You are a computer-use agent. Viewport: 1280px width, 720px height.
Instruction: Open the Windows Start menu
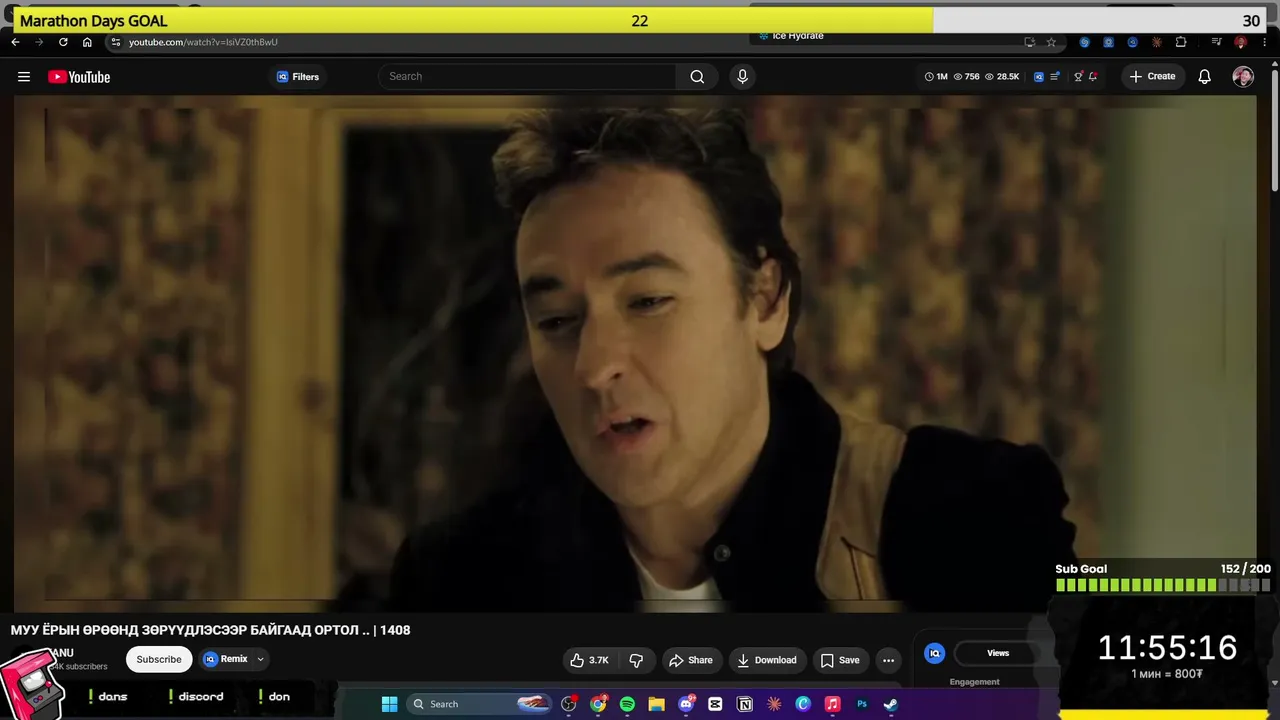point(390,704)
